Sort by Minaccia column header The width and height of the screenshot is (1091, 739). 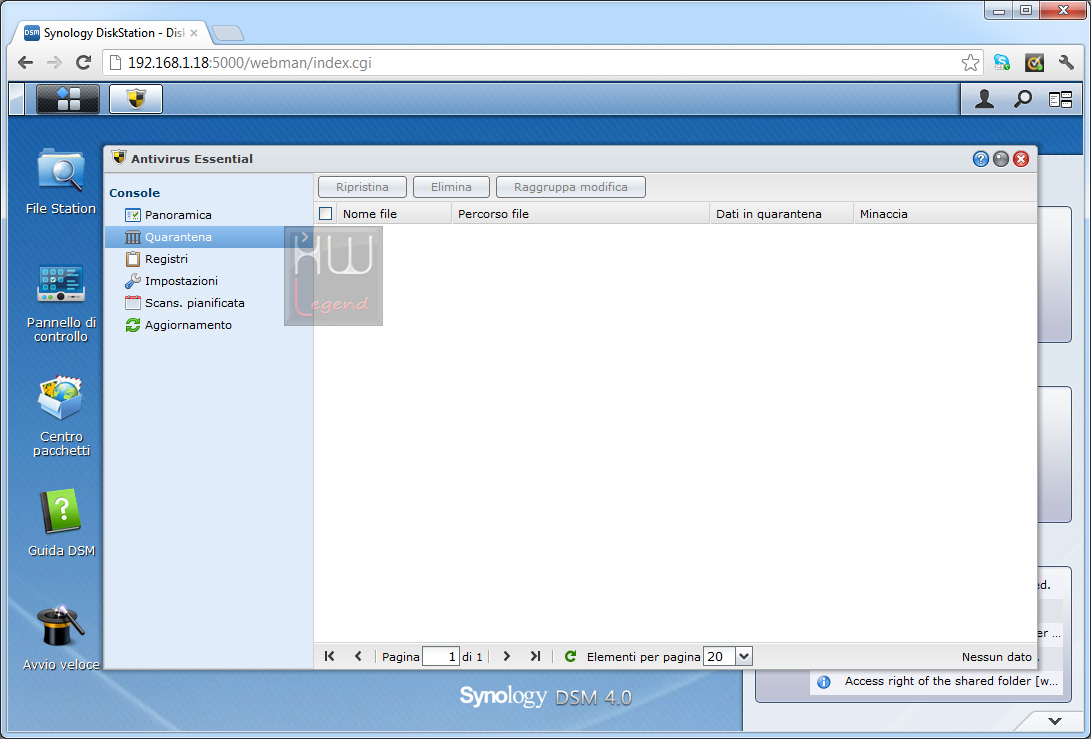(x=945, y=214)
